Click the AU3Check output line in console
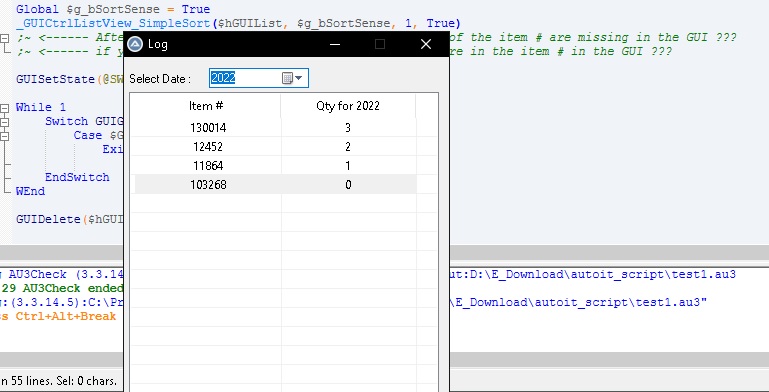Screen dimensions: 769x392 61,275
